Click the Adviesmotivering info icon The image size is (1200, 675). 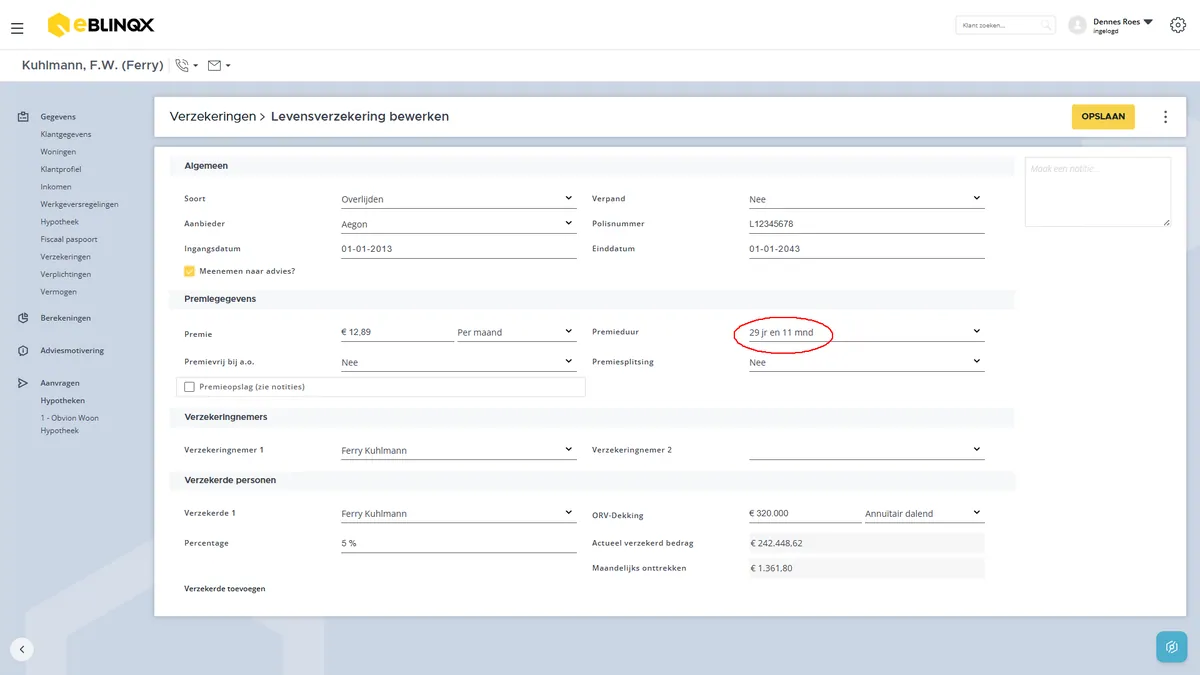pyautogui.click(x=23, y=351)
